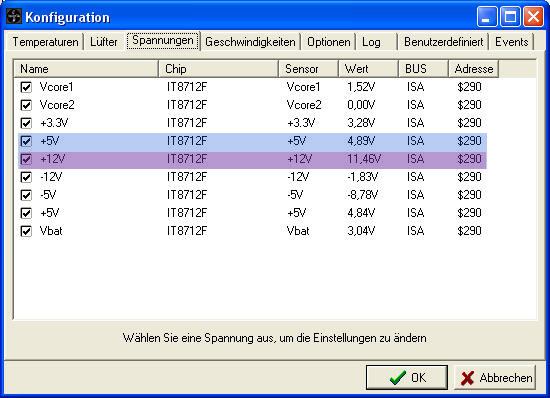Select the Vcore1 name in the list
550x398 pixels.
point(56,87)
